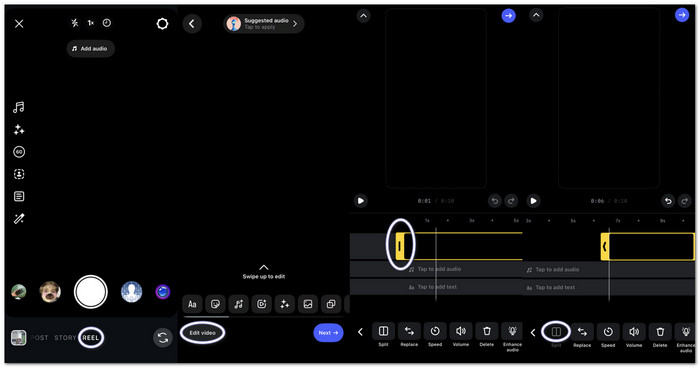Select the REEL mode tab
Screen dimensions: 700x368
point(91,338)
